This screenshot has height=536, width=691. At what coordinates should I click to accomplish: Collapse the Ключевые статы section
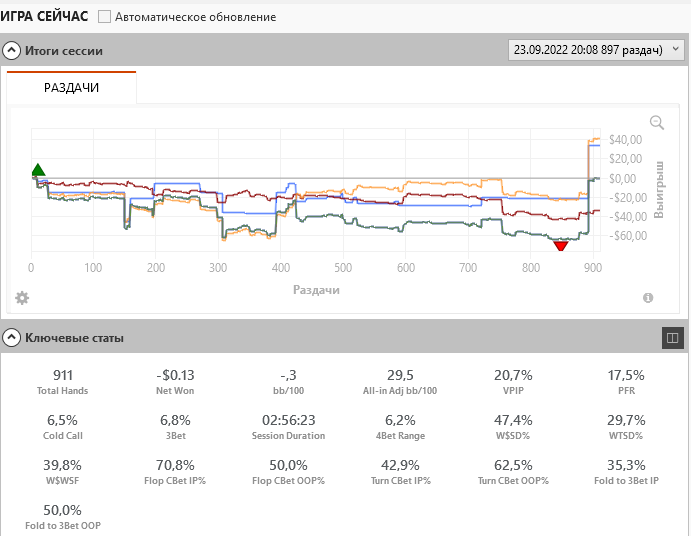[x=12, y=338]
